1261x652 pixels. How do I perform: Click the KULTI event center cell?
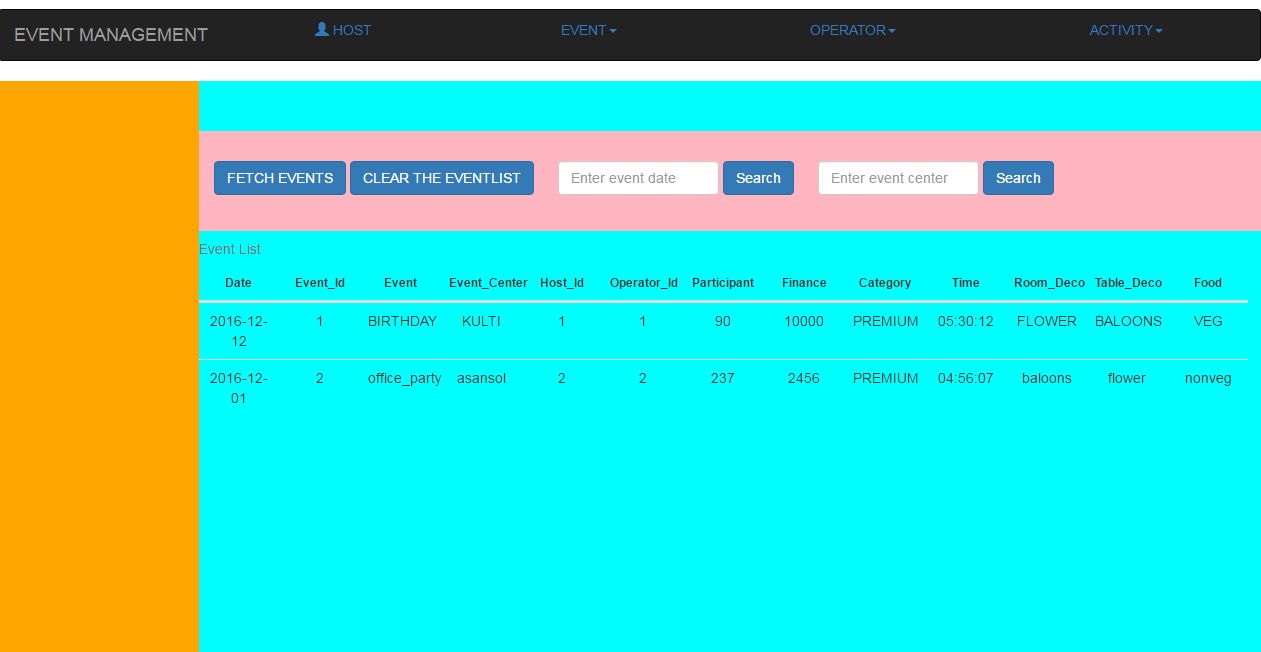(481, 321)
